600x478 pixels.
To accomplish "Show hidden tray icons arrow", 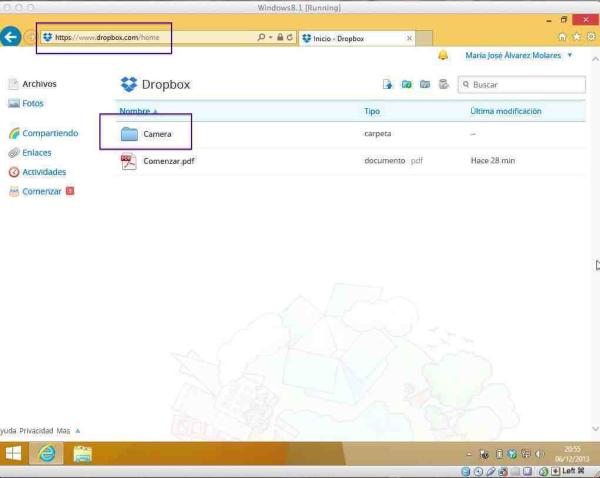I will (x=469, y=454).
